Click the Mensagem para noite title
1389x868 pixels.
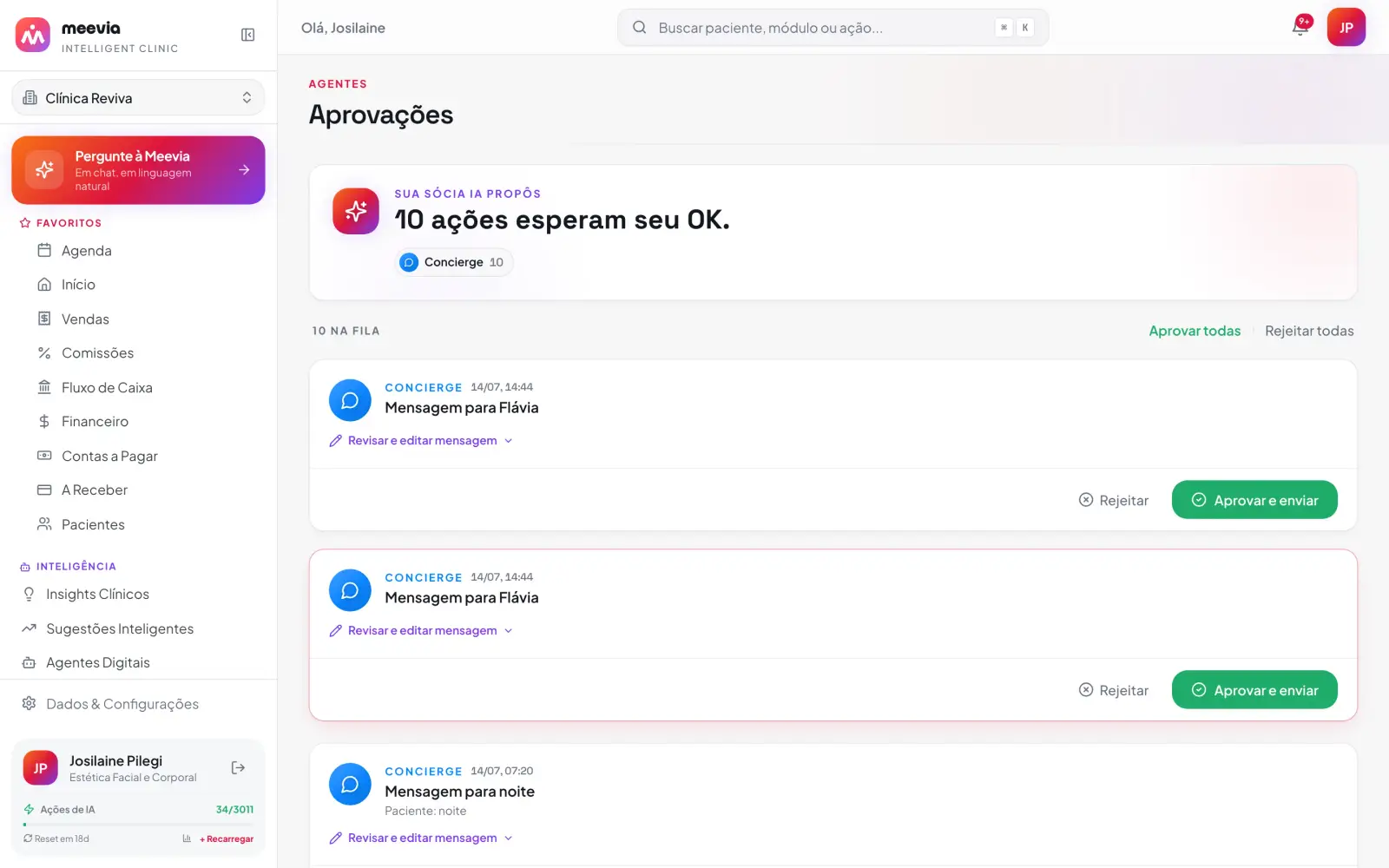459,792
